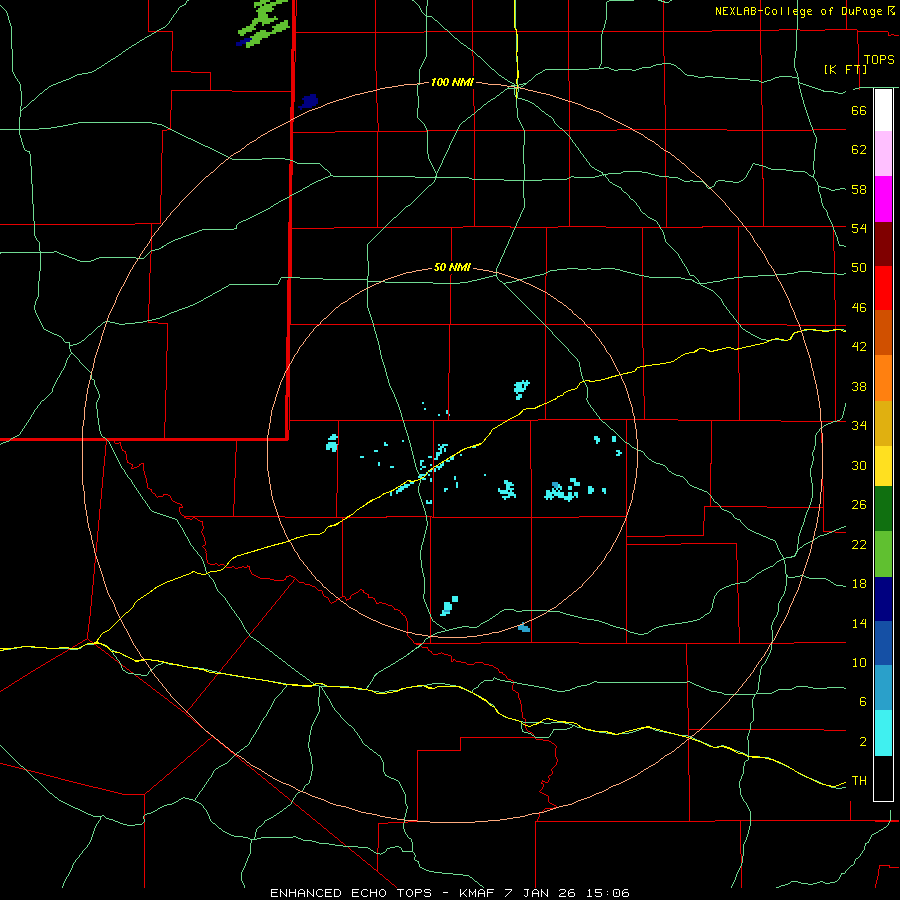Screen dimensions: 900x900
Task: Click the legend value 66
Action: tap(859, 110)
